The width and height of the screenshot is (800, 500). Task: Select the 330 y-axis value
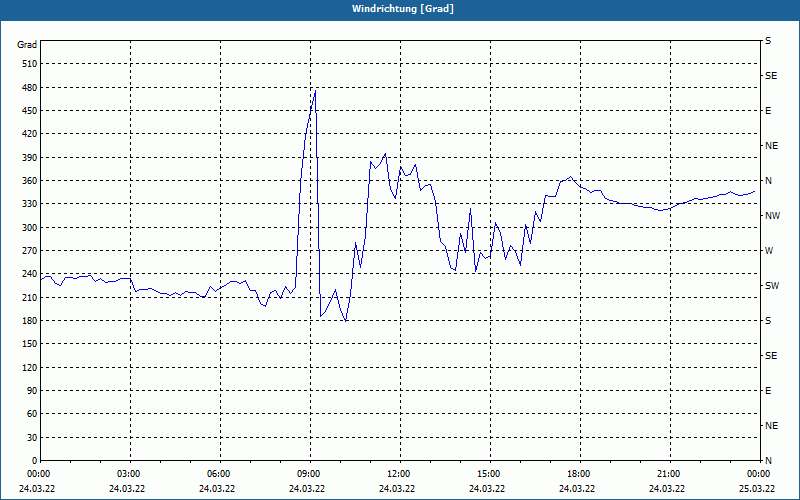[x=30, y=204]
